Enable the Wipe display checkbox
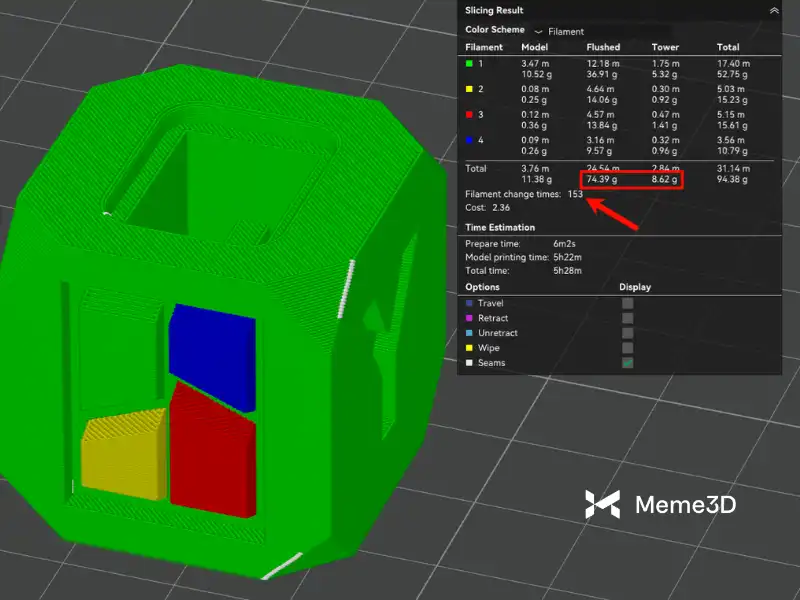Viewport: 800px width, 600px height. [628, 348]
